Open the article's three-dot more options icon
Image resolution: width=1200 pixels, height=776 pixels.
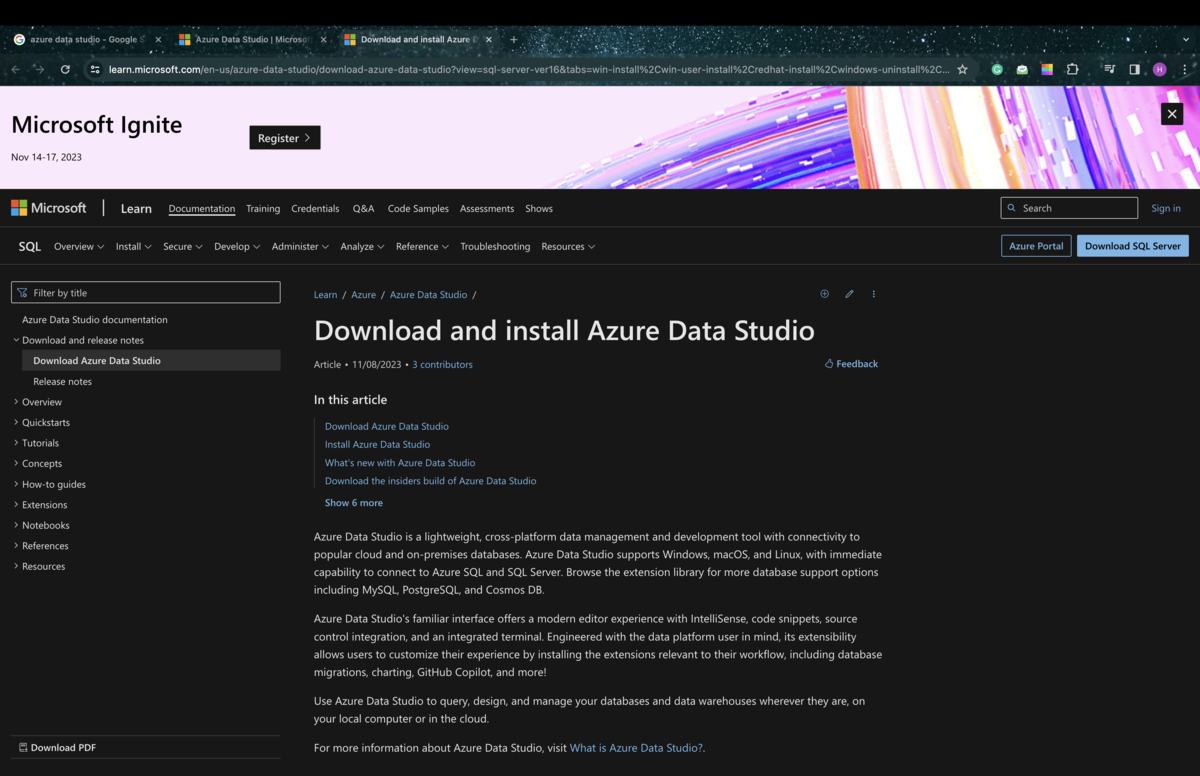873,293
